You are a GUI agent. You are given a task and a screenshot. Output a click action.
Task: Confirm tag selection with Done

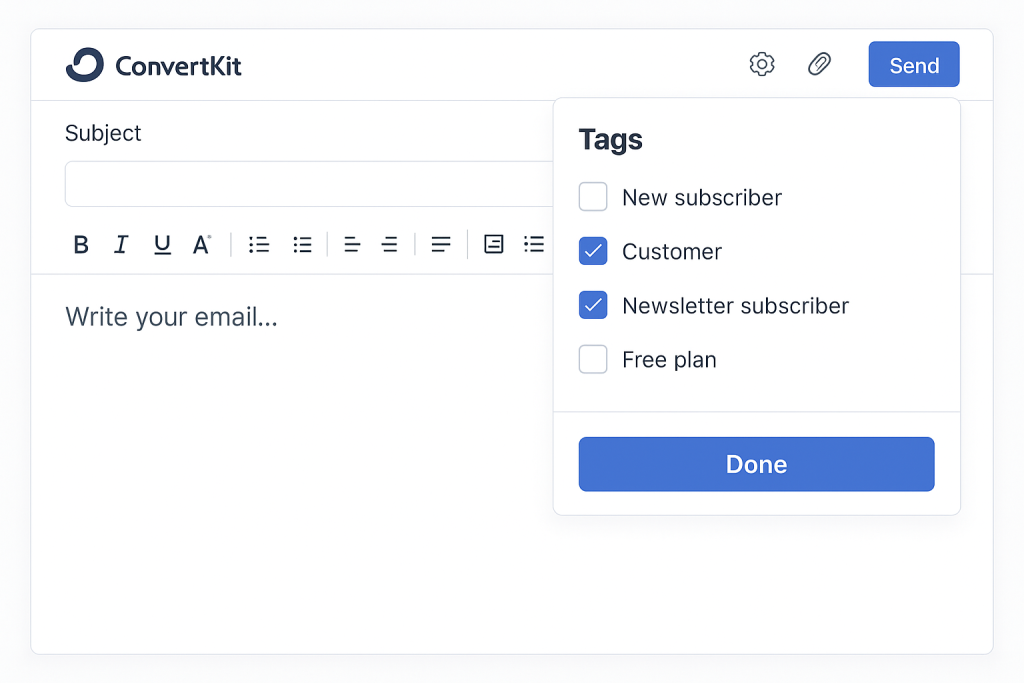756,464
